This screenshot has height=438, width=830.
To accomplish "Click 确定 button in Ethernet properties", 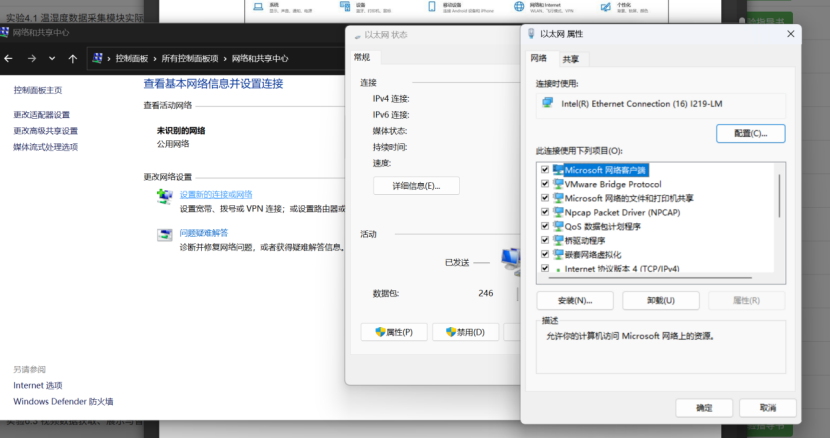I will coord(704,408).
